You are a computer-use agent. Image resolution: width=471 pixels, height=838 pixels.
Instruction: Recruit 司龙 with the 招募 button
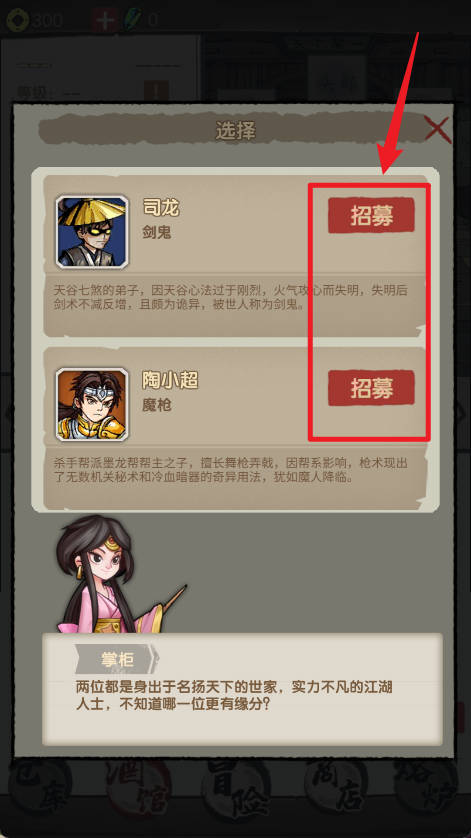click(x=371, y=215)
